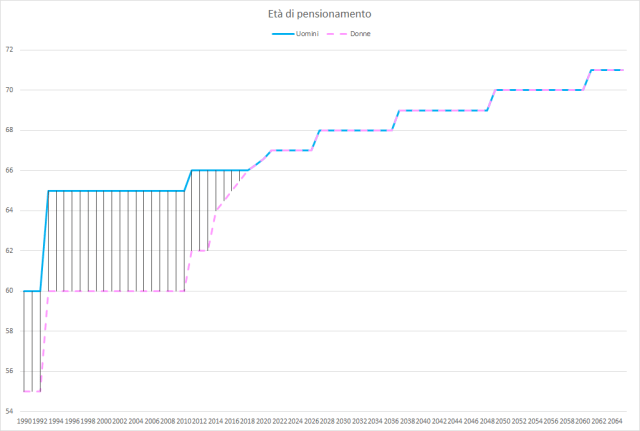The height and width of the screenshot is (431, 640).
Task: Click the 72 label on the vertical axis
Action: point(9,49)
